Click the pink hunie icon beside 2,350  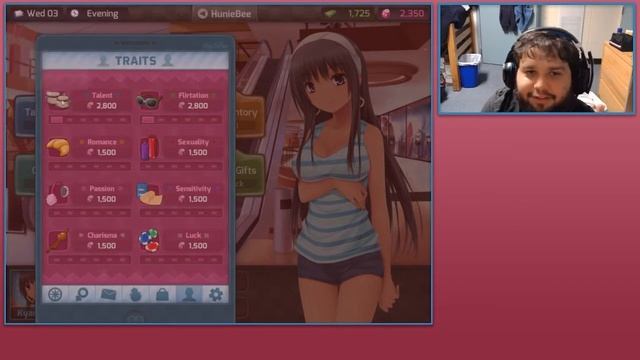point(386,13)
